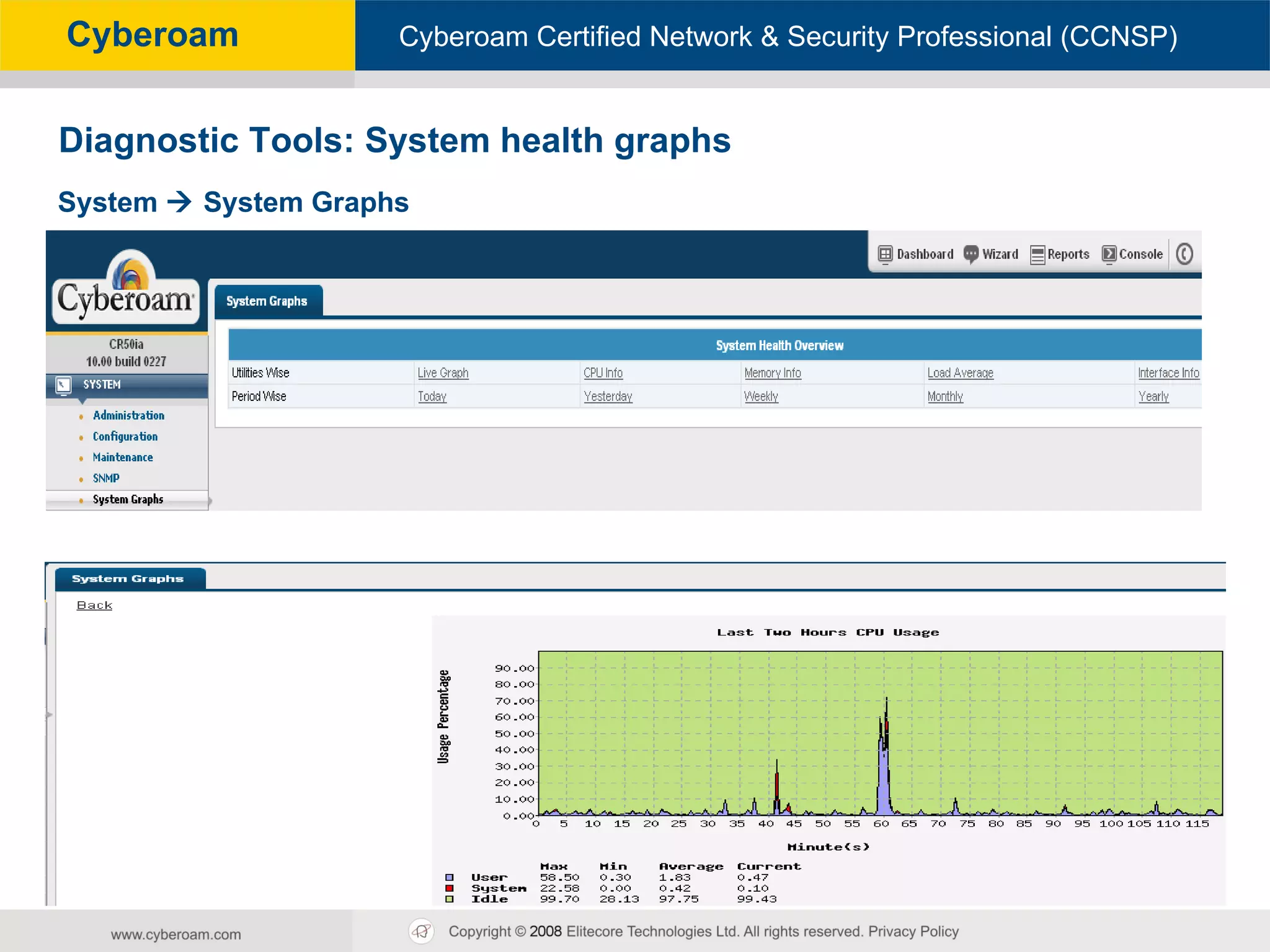
Task: Click the www.cyberoam.com footer text
Action: point(176,935)
